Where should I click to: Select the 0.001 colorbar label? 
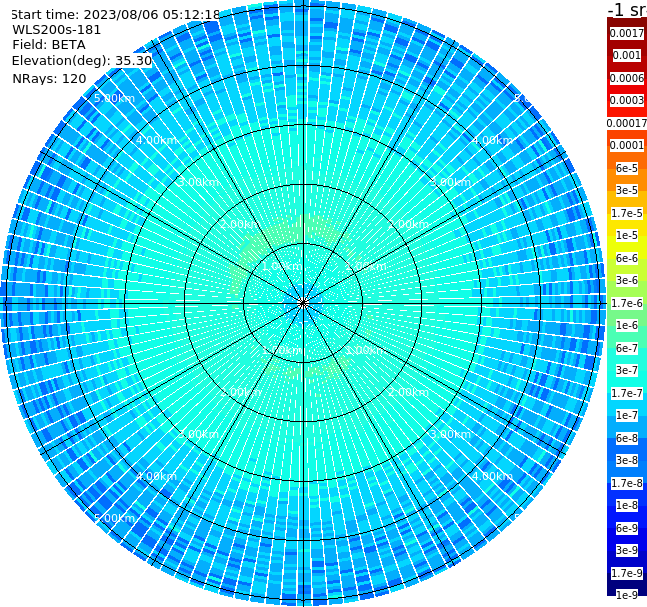[x=627, y=55]
